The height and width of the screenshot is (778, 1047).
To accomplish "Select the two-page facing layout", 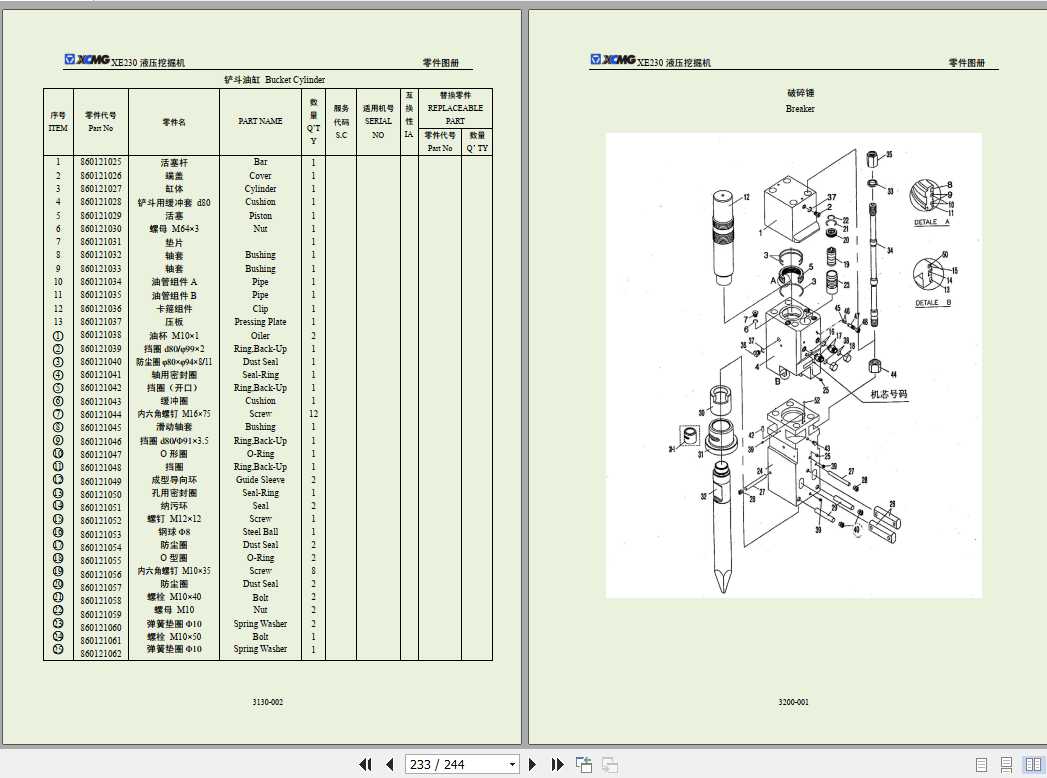I will point(1033,764).
